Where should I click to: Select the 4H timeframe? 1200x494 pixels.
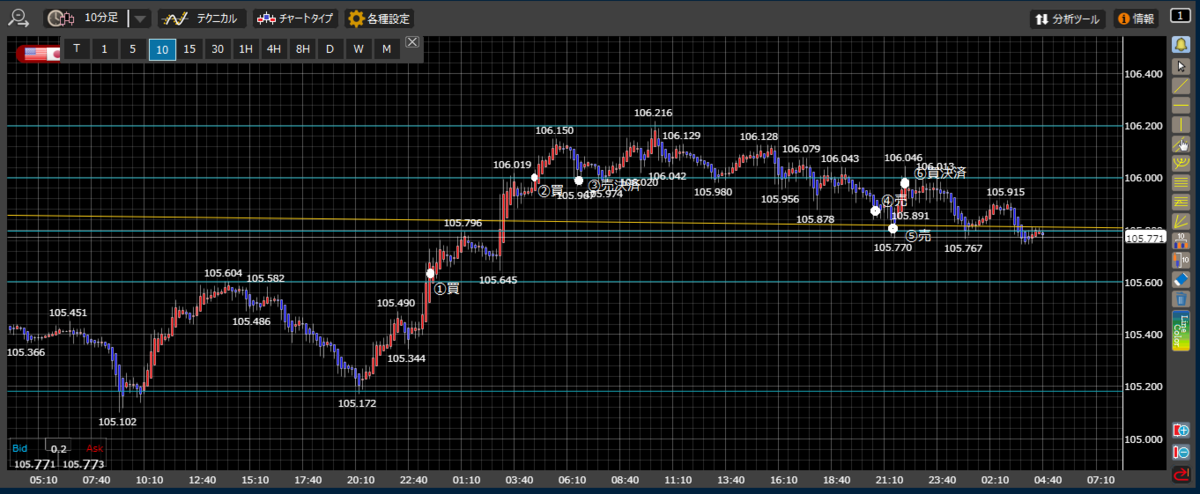[x=274, y=49]
